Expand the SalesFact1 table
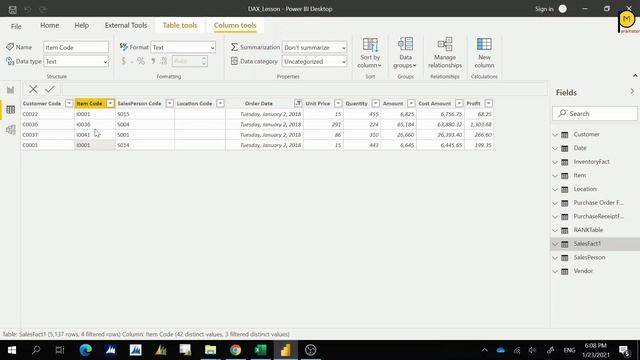640x360 pixels. [555, 244]
